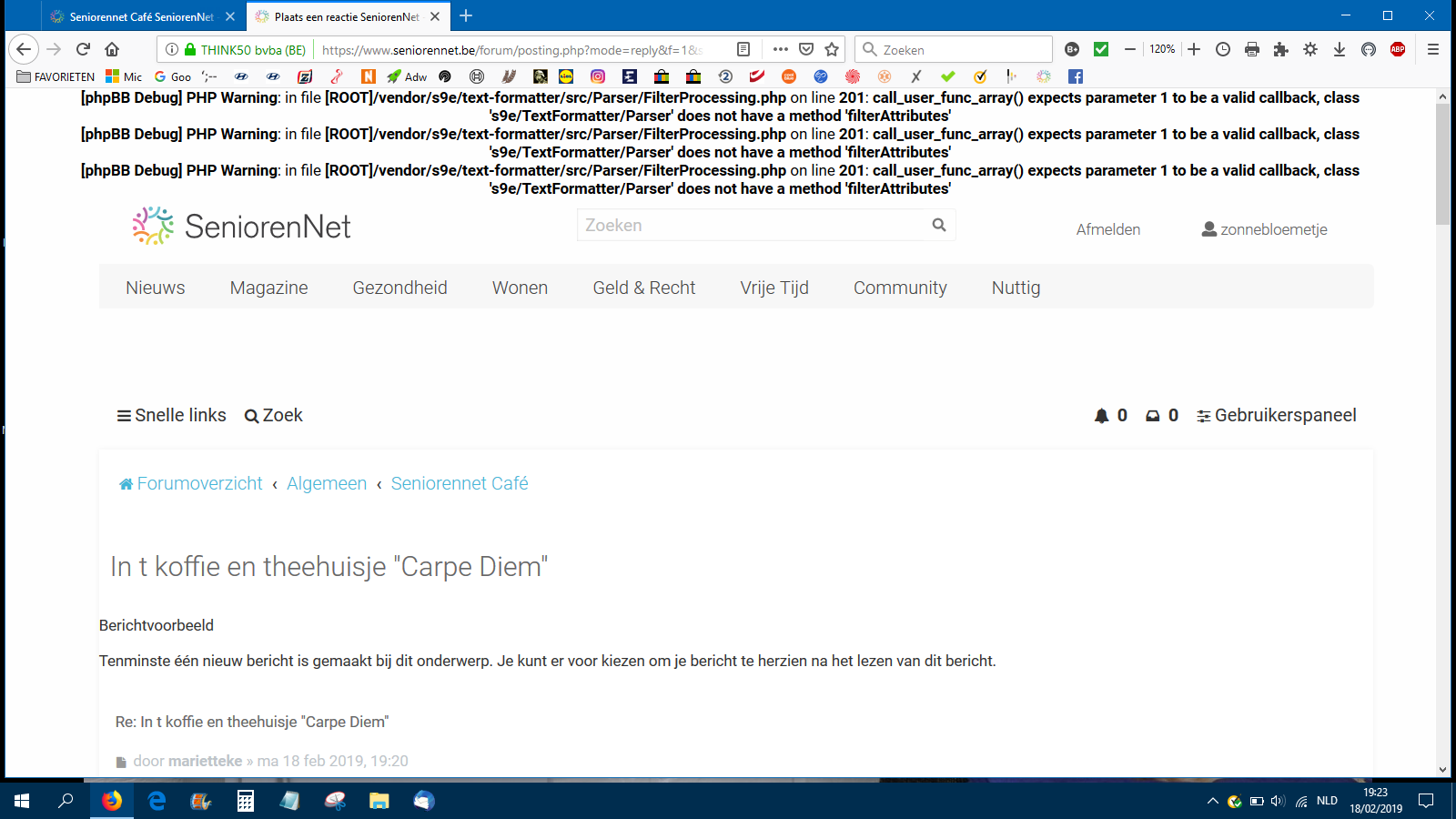Click the zoom in plus button
1456x819 pixels.
1194,49
